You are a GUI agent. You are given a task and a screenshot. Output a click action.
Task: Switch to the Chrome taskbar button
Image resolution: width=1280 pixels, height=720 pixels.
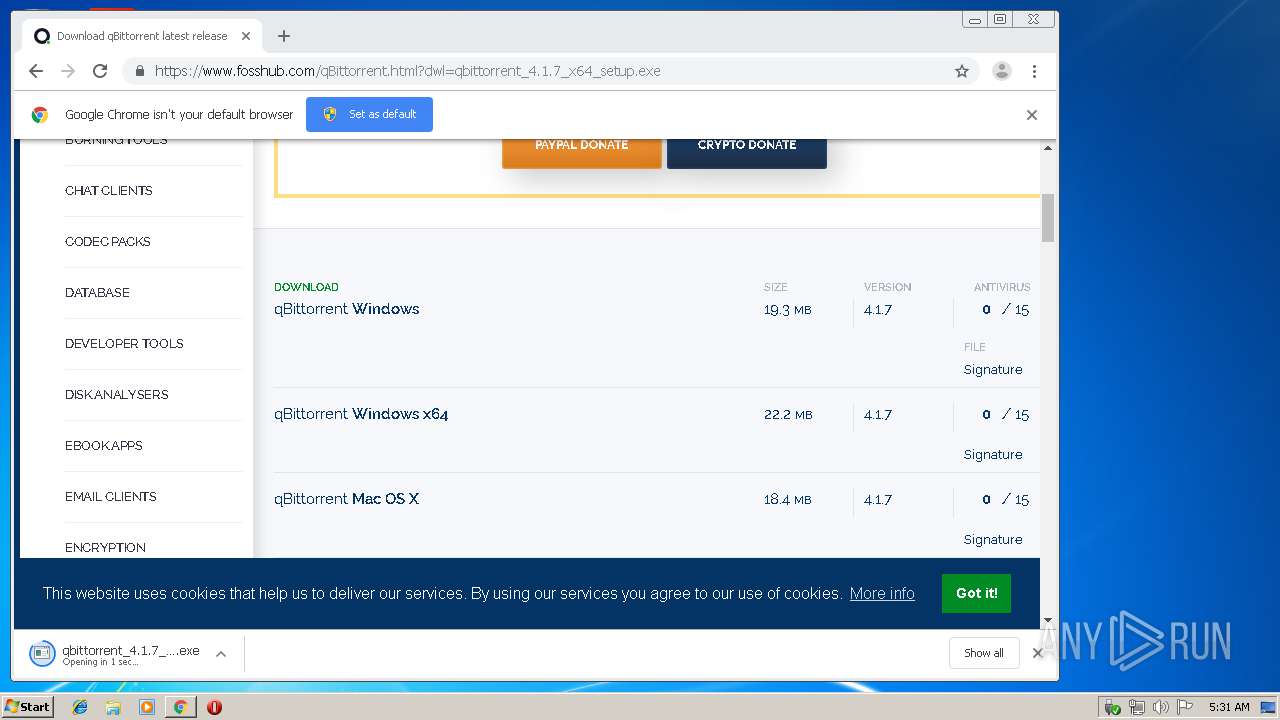coord(180,707)
